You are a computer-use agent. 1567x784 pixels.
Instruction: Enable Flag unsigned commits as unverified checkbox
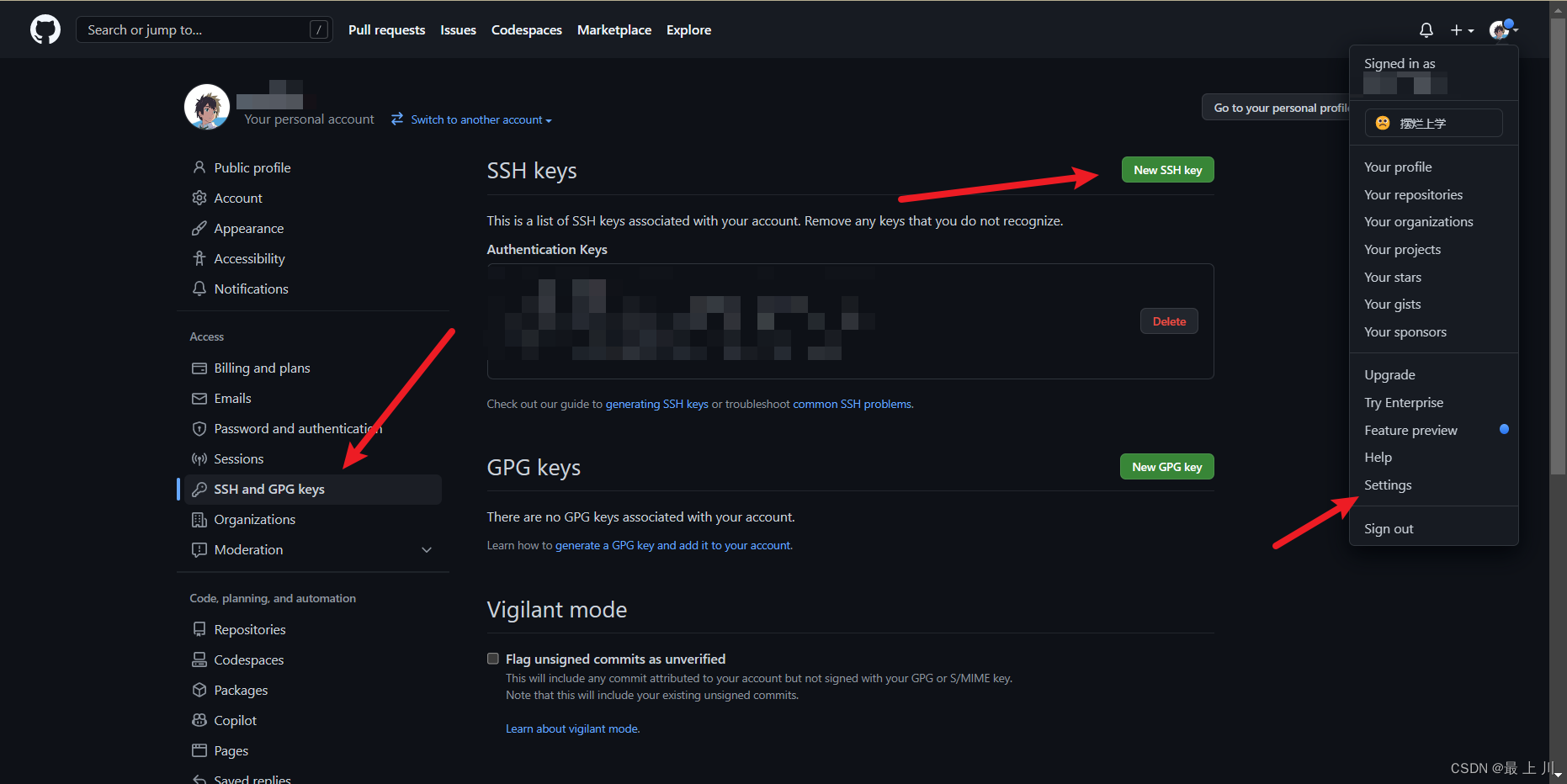(x=493, y=659)
